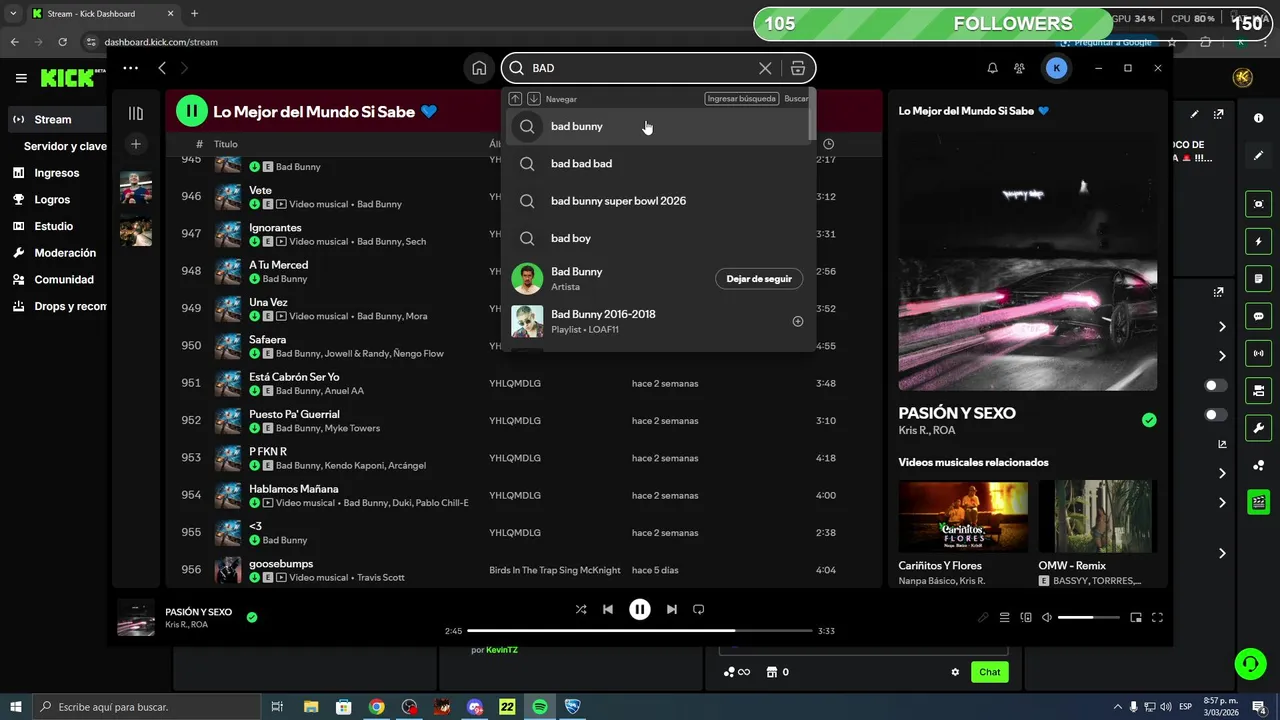The image size is (1280, 720).
Task: Open Stream section in Kick sidebar
Action: [x=58, y=119]
